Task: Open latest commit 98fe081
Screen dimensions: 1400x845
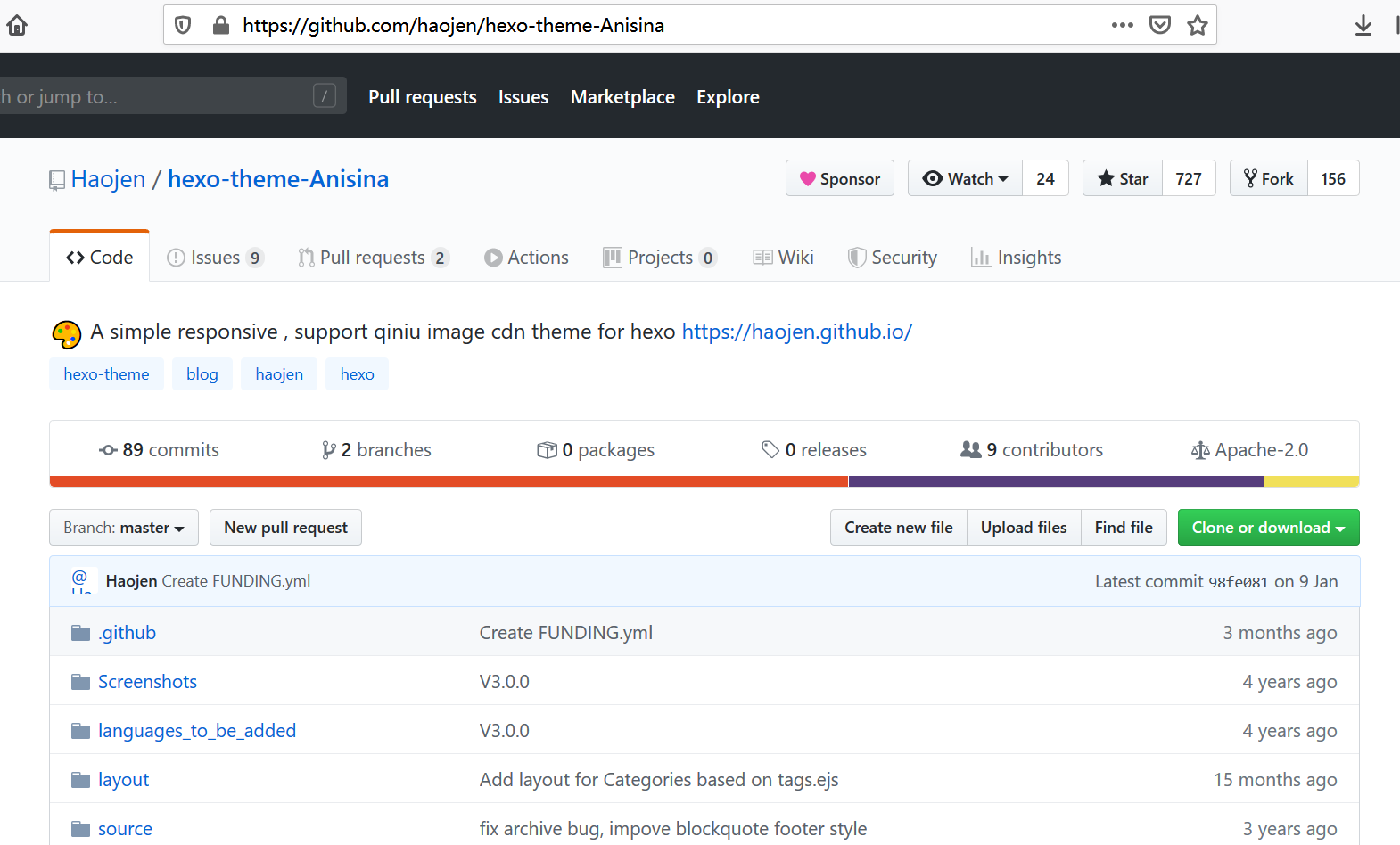Action: coord(1238,582)
